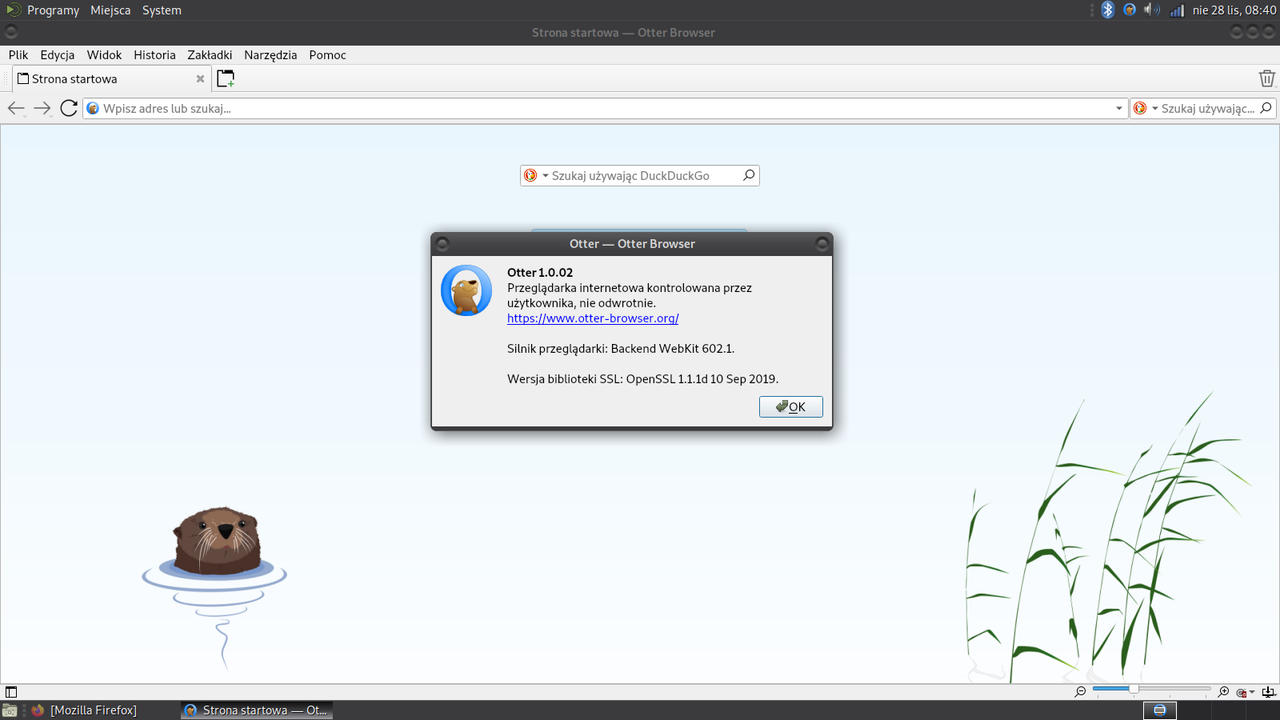
Task: Close the Strona startowa tab
Action: pyautogui.click(x=200, y=79)
